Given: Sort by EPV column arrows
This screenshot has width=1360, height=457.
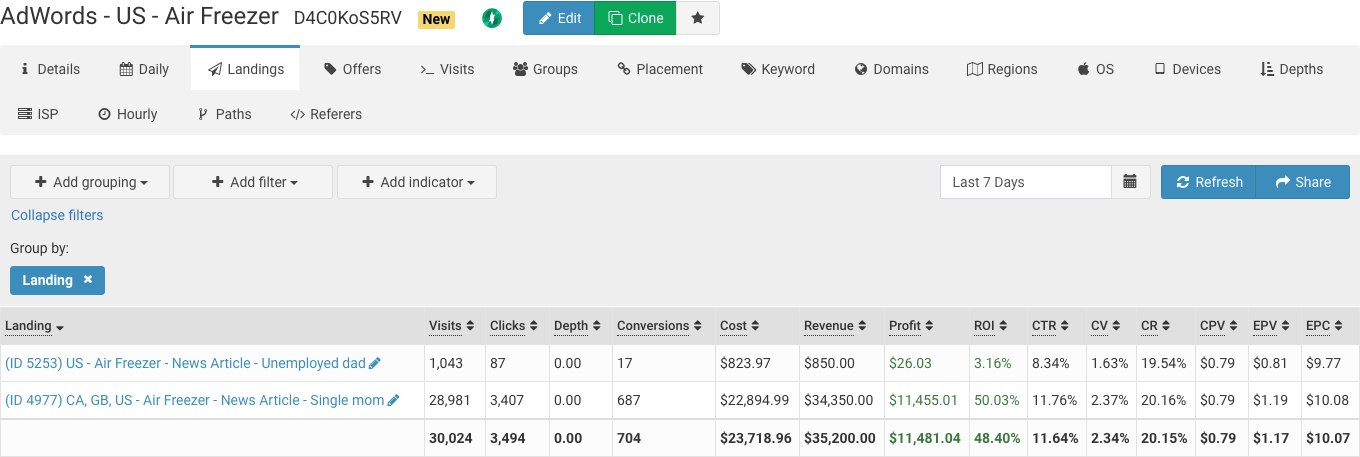Looking at the screenshot, I should click(x=1287, y=326).
